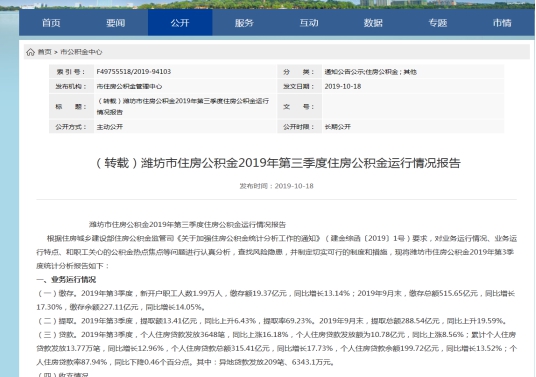Click the 公开时限 label
The image size is (536, 377).
pos(298,127)
